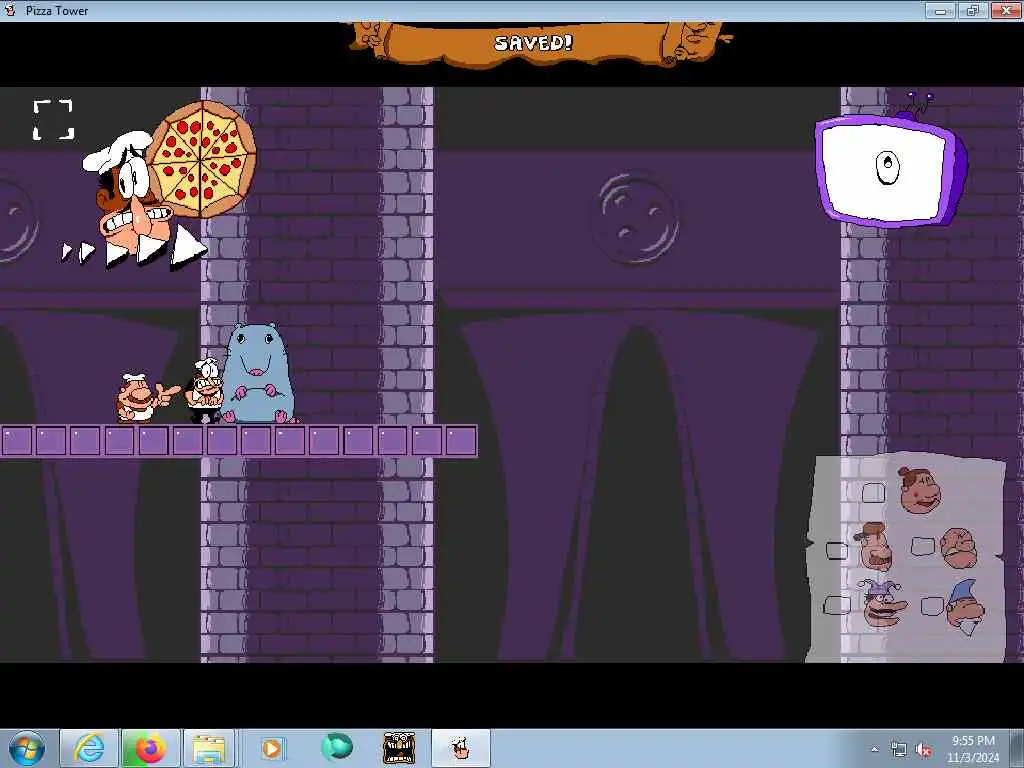Click the fullscreen bracket icon in the game

(x=54, y=120)
